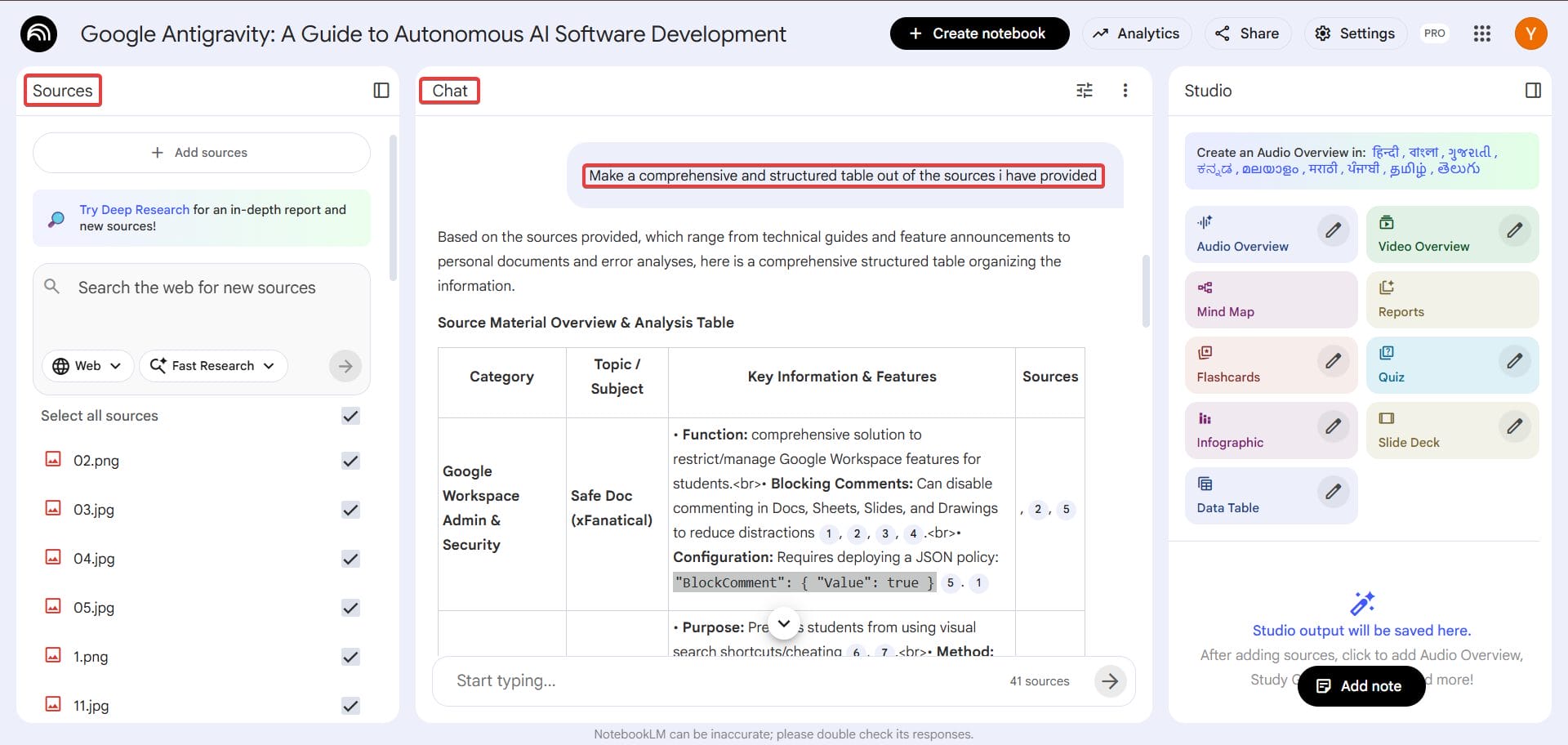
Task: Open the Try Deep Research link
Action: 134,209
